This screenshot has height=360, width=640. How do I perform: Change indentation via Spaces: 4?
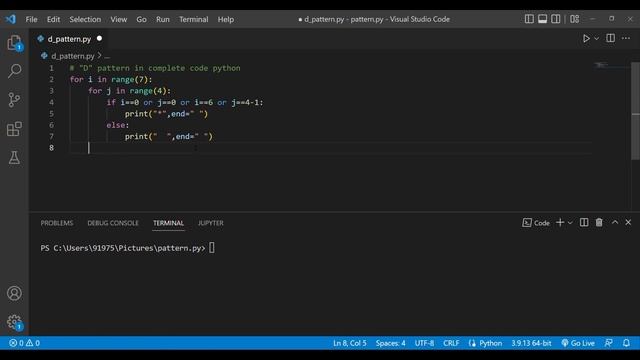click(x=391, y=343)
